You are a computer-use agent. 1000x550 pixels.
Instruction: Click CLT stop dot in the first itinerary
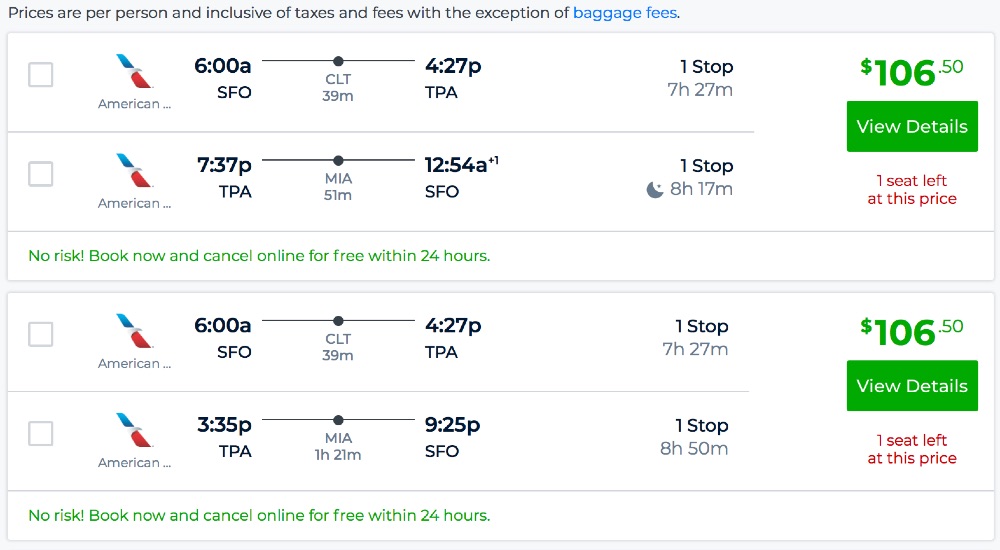point(338,61)
